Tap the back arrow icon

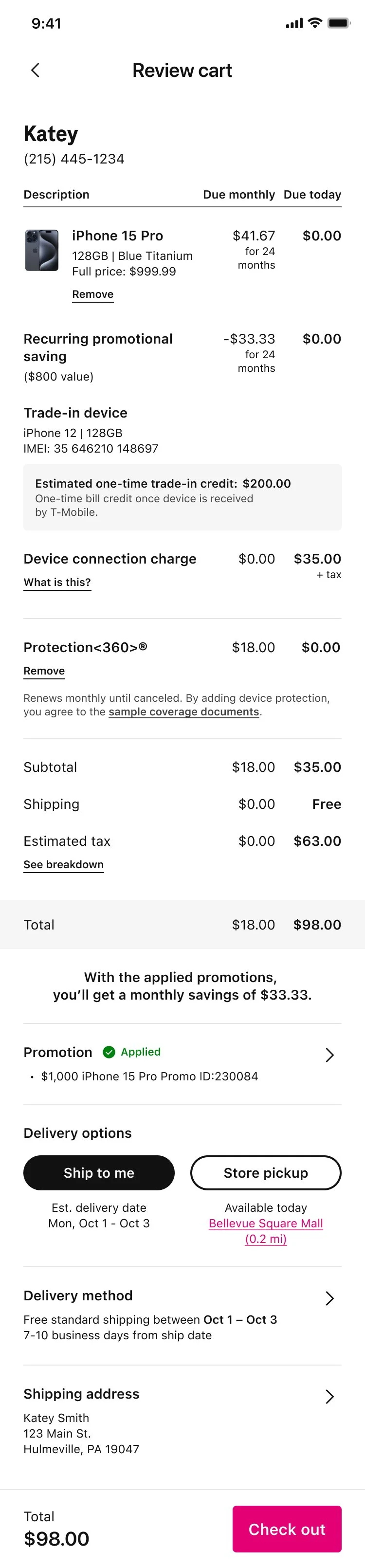[x=35, y=70]
